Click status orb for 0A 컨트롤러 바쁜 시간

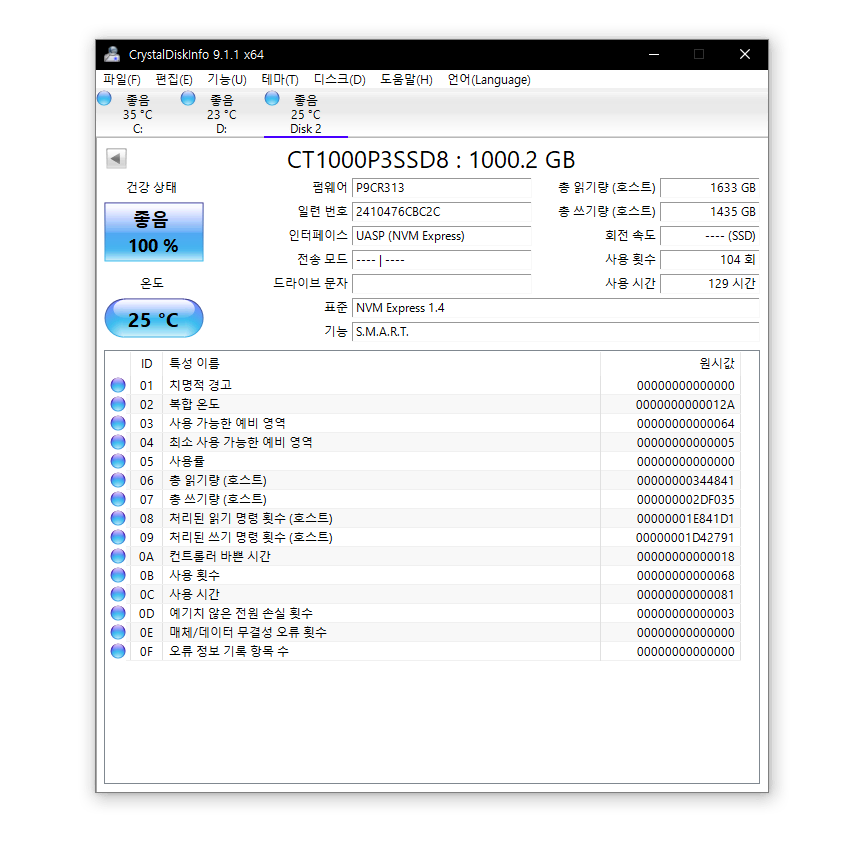[x=118, y=556]
